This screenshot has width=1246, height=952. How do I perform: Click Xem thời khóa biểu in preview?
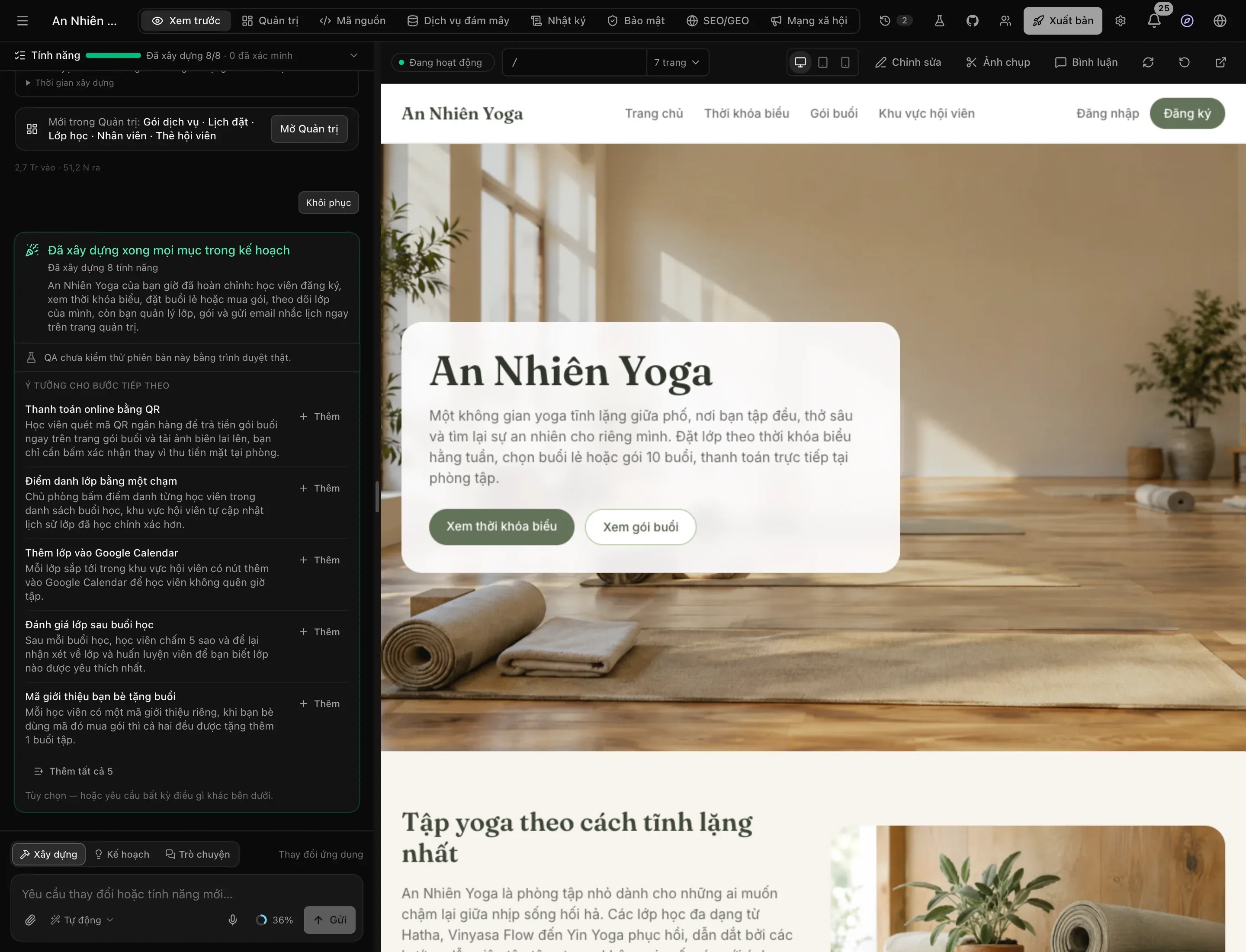(501, 527)
